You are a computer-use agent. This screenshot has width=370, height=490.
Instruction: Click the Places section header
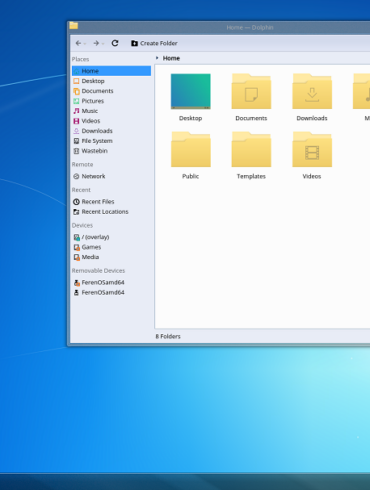80,59
